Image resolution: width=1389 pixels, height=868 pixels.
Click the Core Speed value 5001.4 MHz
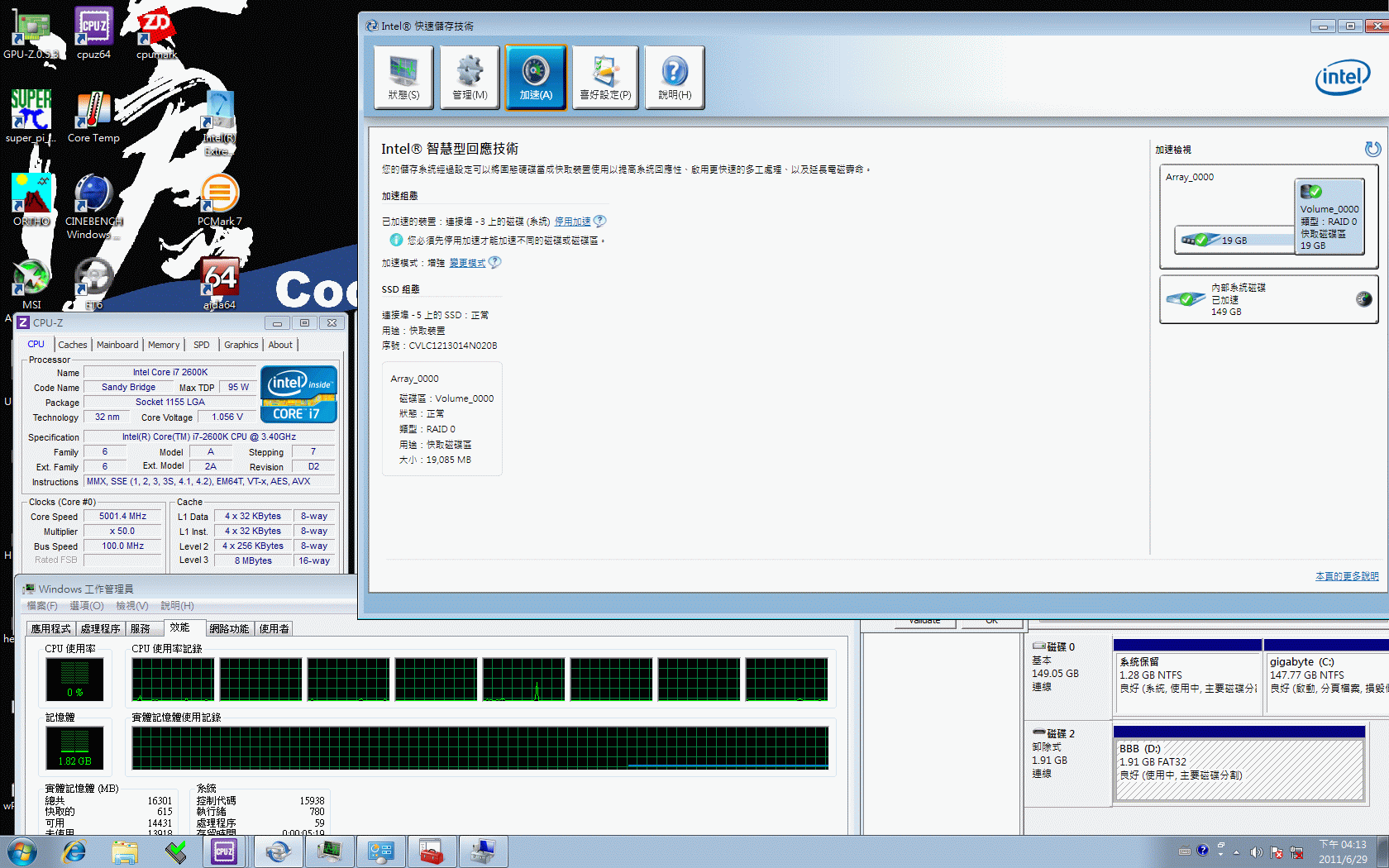click(x=122, y=516)
